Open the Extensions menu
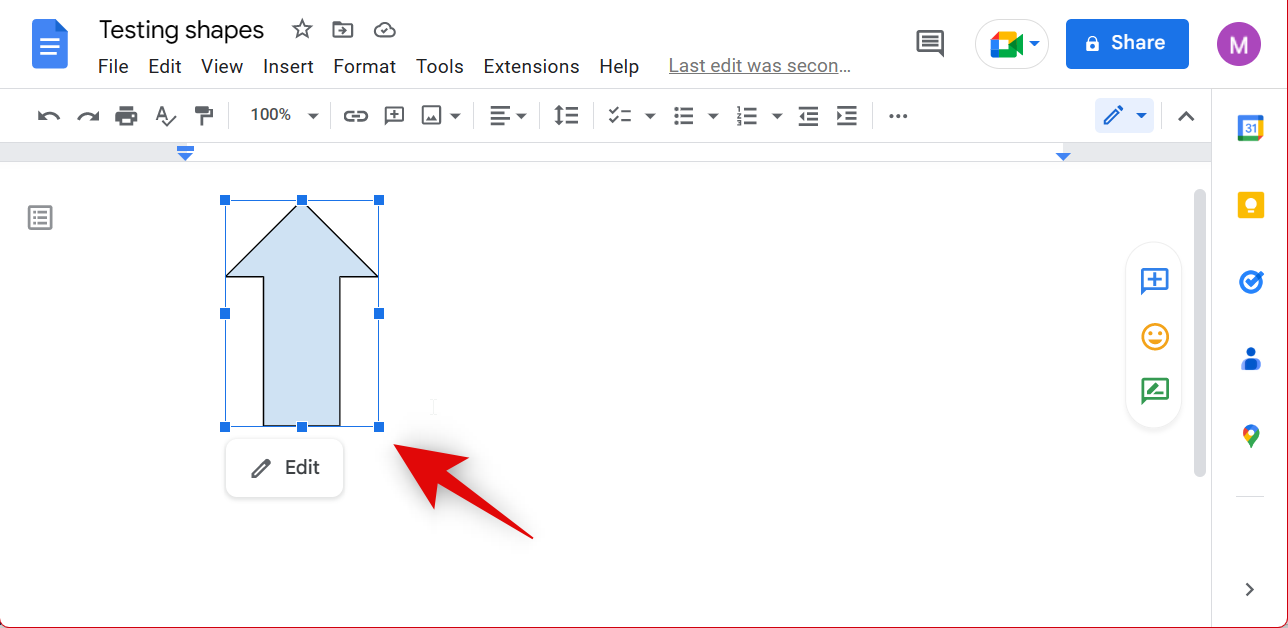Screen dimensions: 1288x628 coord(531,67)
